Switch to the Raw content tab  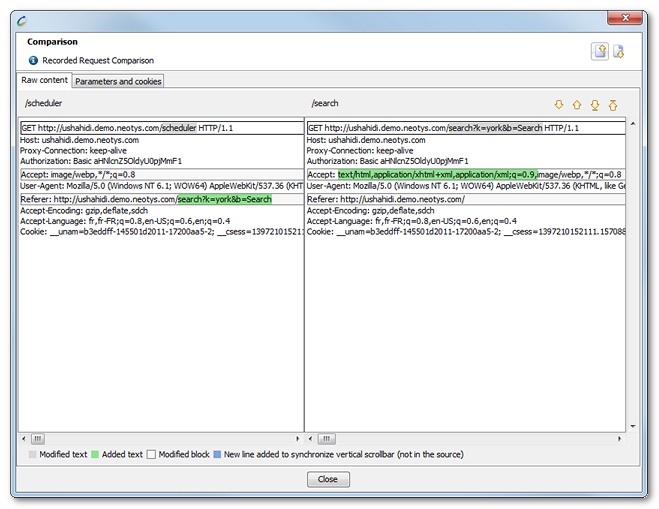[x=45, y=80]
